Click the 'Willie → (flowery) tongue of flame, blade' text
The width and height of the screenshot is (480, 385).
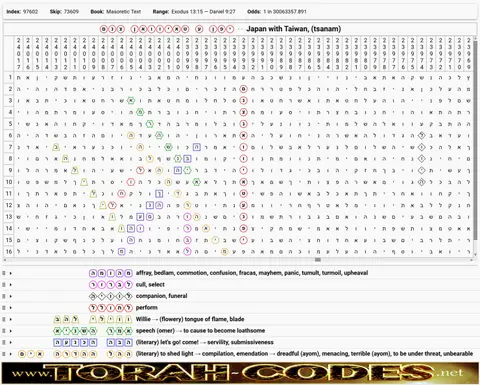click(x=190, y=319)
